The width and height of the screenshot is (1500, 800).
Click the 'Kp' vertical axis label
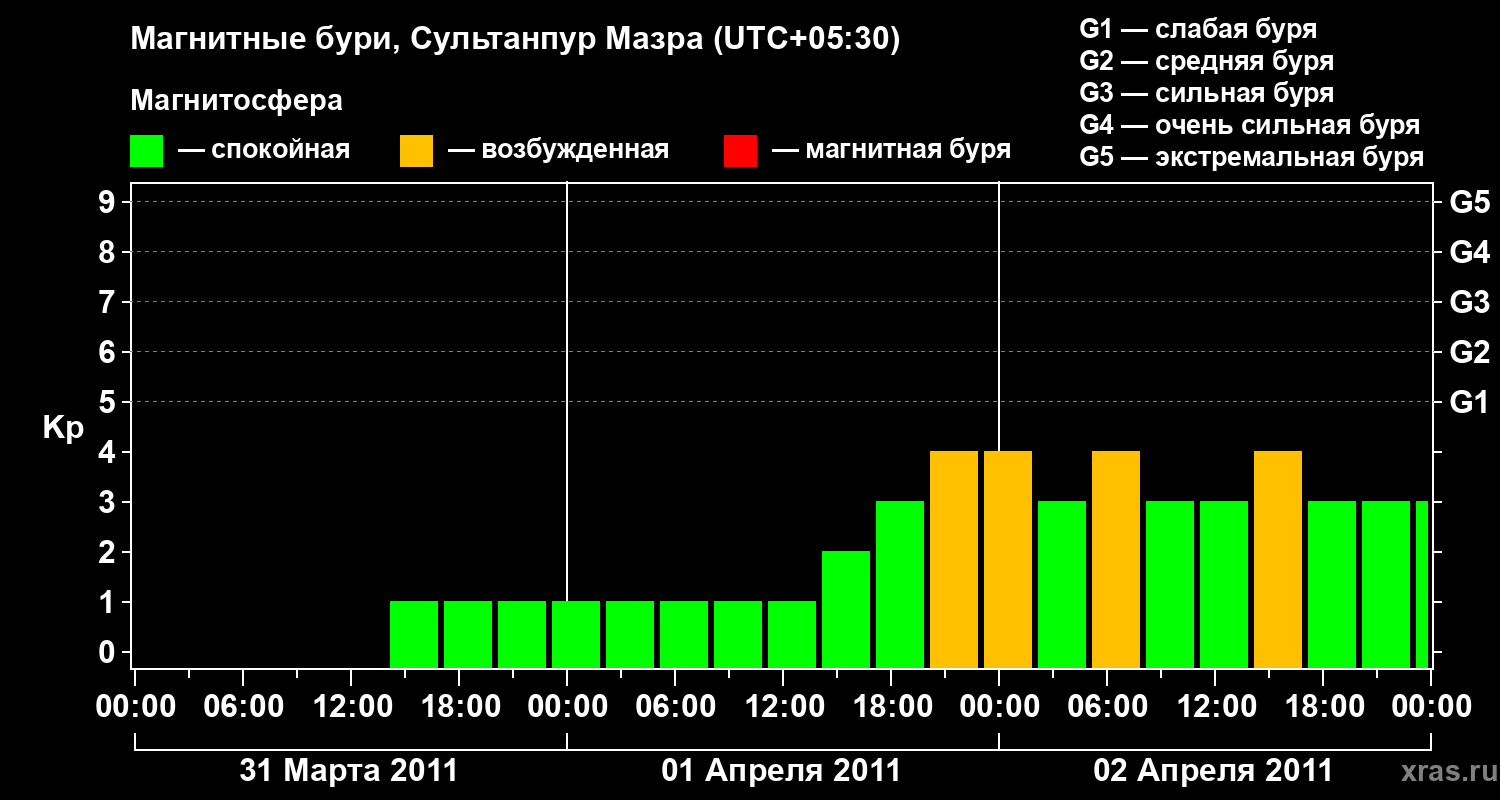click(63, 428)
